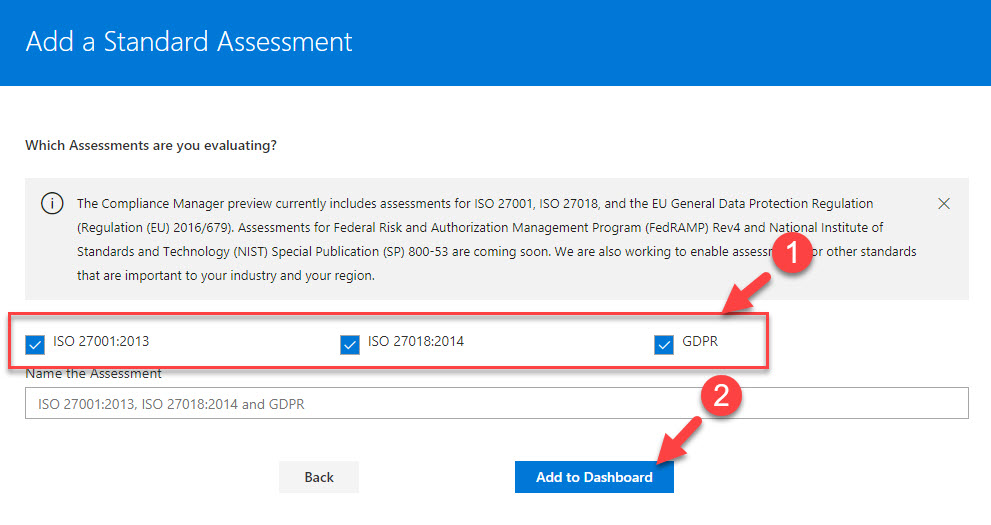
Task: Click the Back button
Action: pyautogui.click(x=319, y=477)
